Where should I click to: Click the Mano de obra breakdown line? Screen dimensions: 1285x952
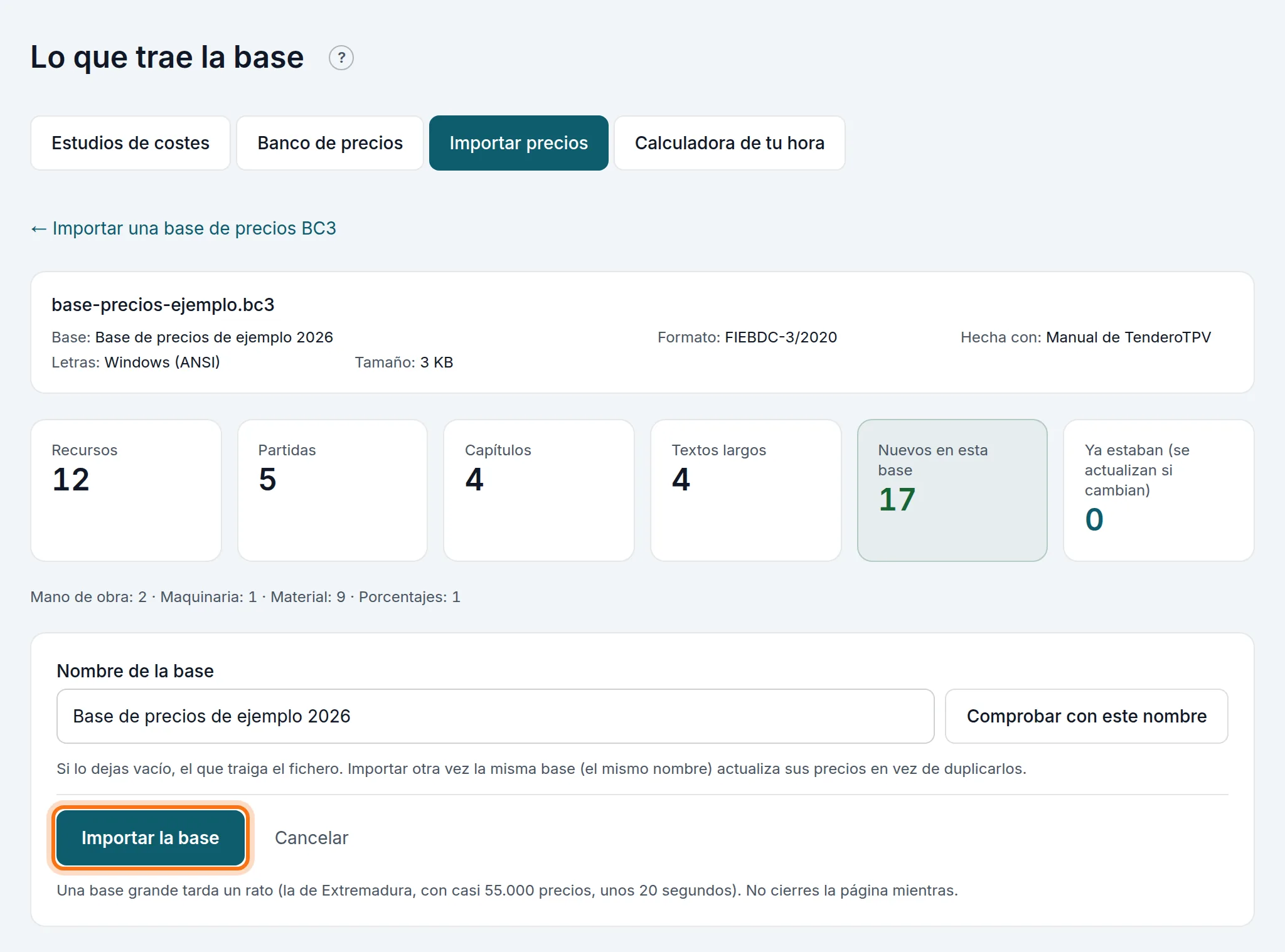point(245,597)
